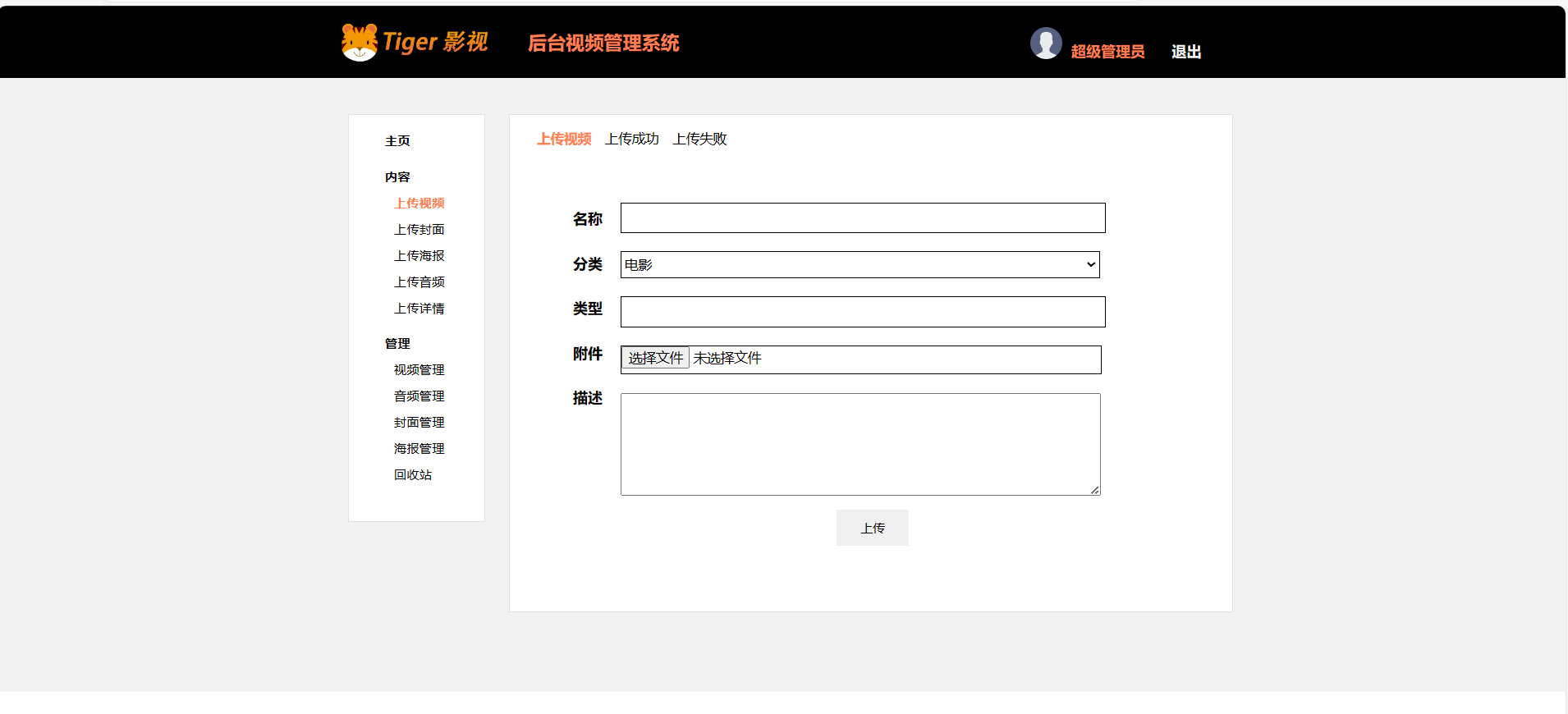This screenshot has height=714, width=1568.
Task: Click the 未选择文件 text
Action: pyautogui.click(x=727, y=358)
